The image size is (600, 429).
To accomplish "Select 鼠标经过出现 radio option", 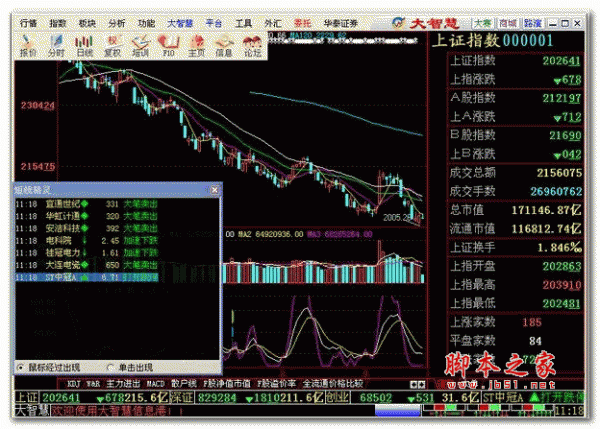I will coord(20,367).
